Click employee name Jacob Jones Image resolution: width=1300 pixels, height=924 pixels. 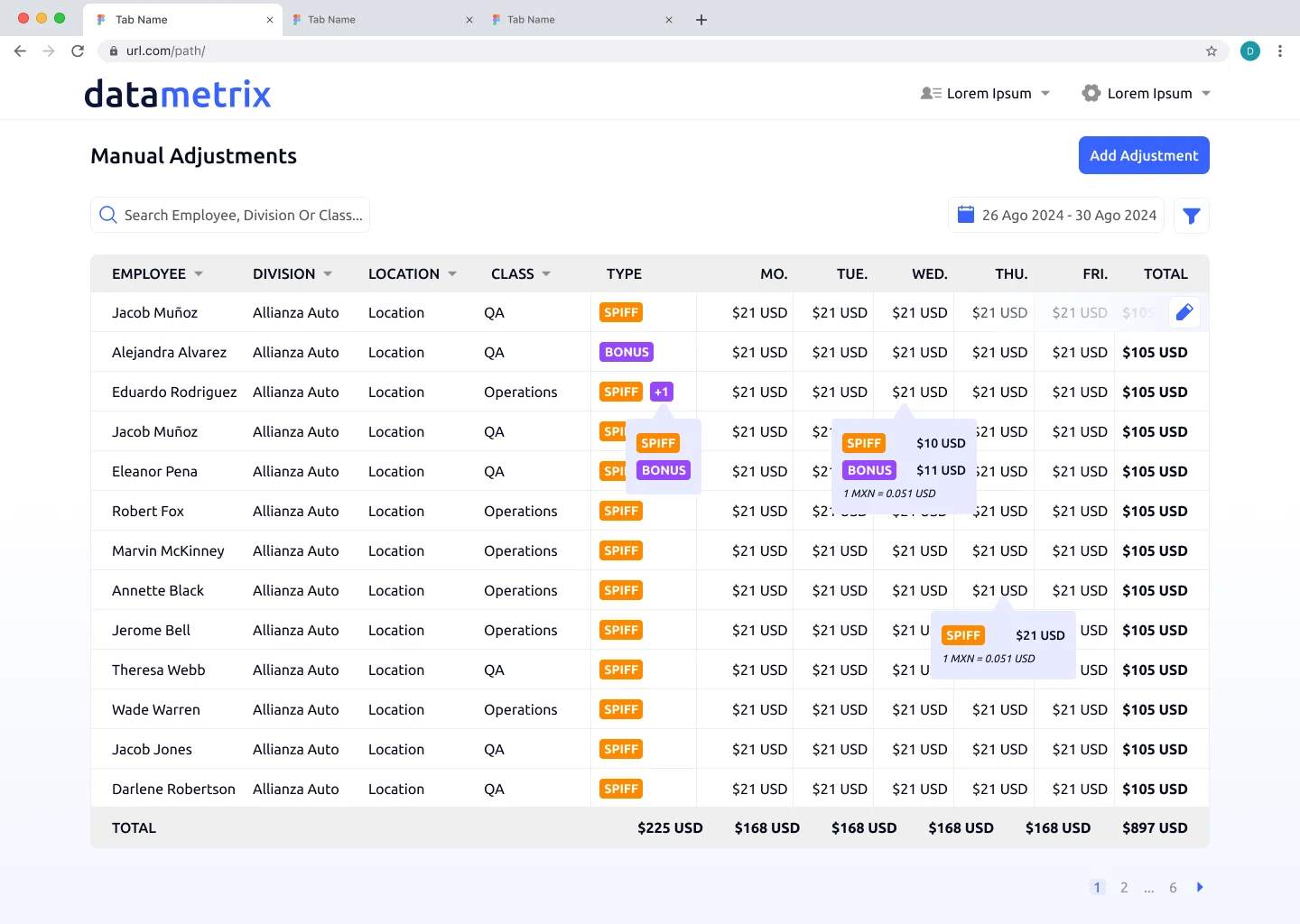152,749
